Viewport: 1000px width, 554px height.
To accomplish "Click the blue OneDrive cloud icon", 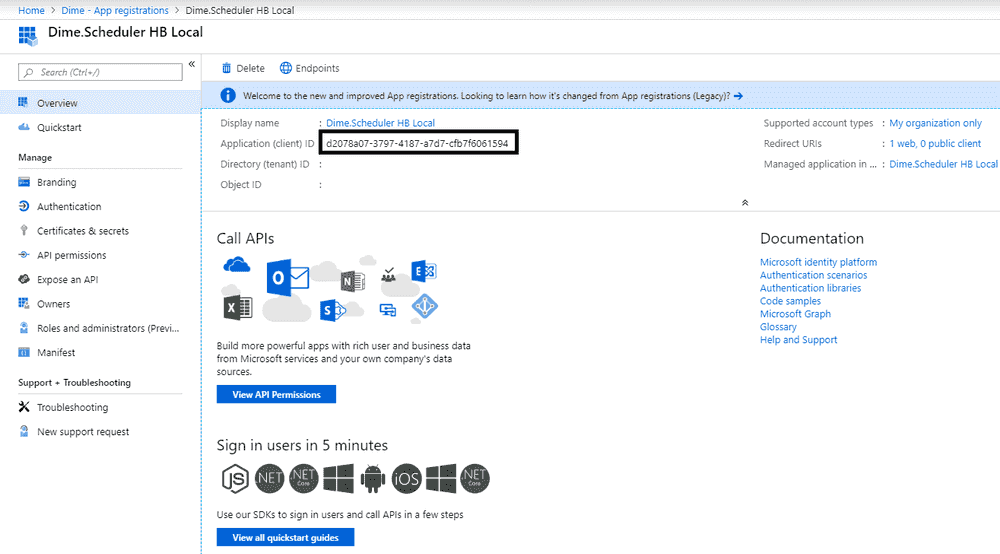I will pyautogui.click(x=237, y=265).
